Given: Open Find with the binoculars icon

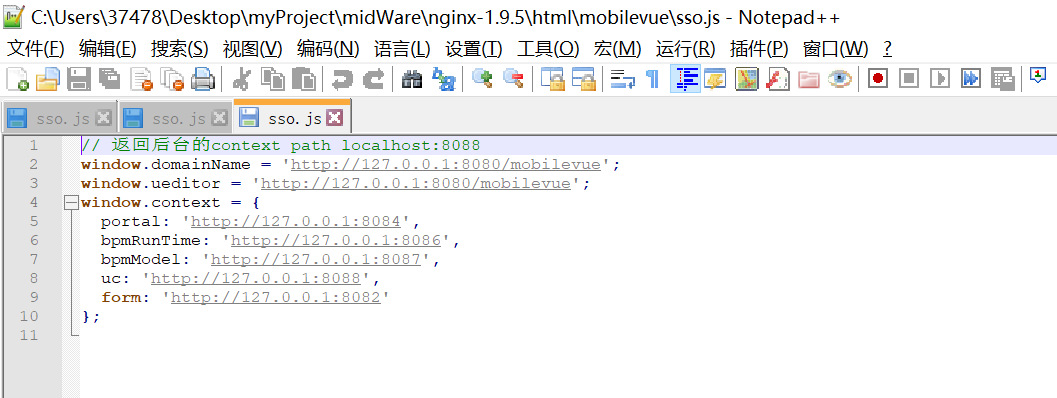Looking at the screenshot, I should tap(411, 79).
